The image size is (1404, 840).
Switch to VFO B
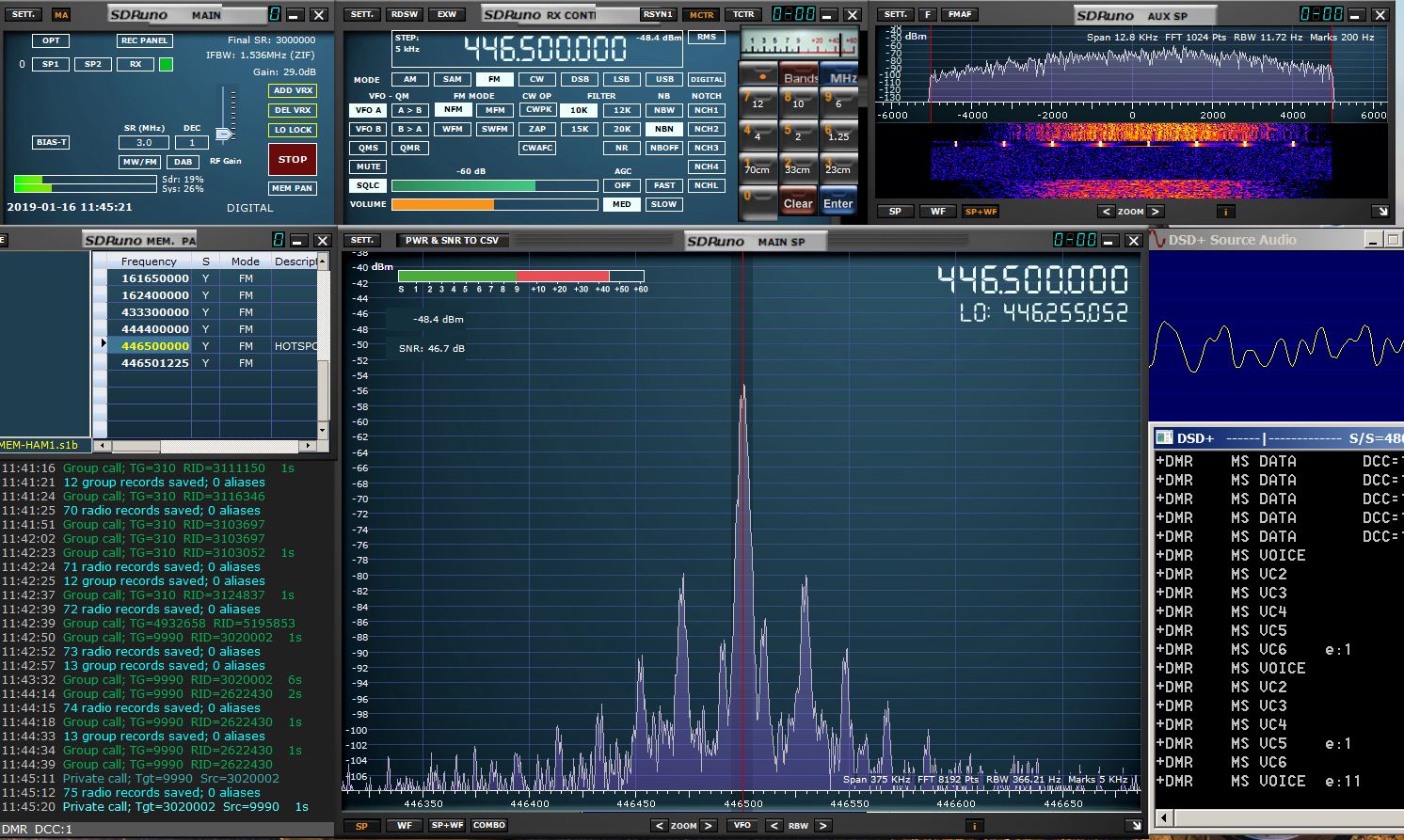[x=368, y=129]
